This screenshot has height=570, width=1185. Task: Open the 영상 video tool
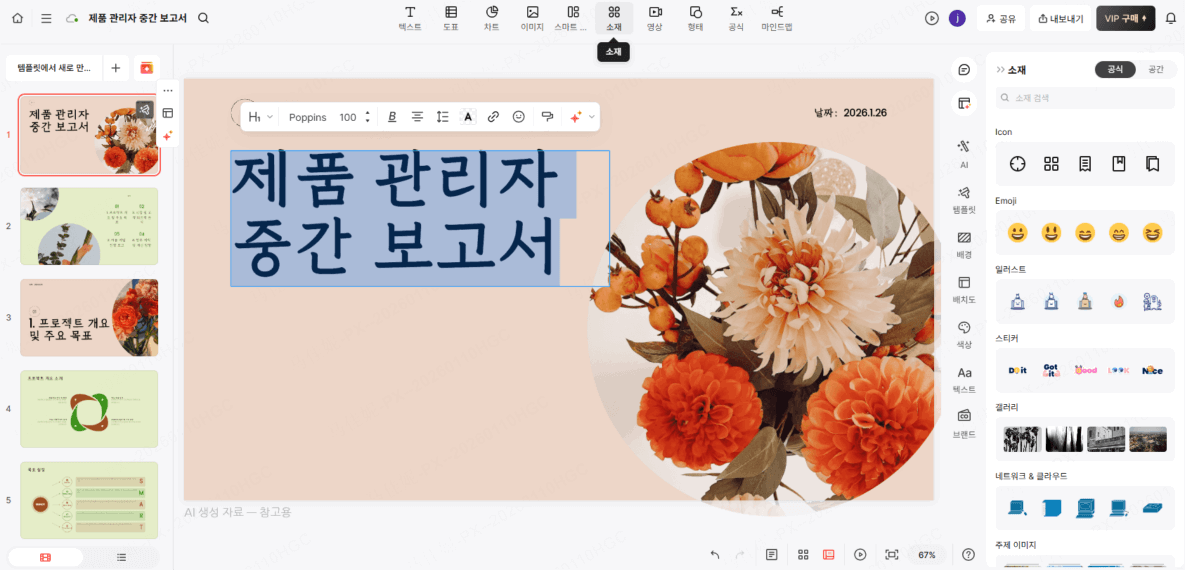(x=654, y=18)
